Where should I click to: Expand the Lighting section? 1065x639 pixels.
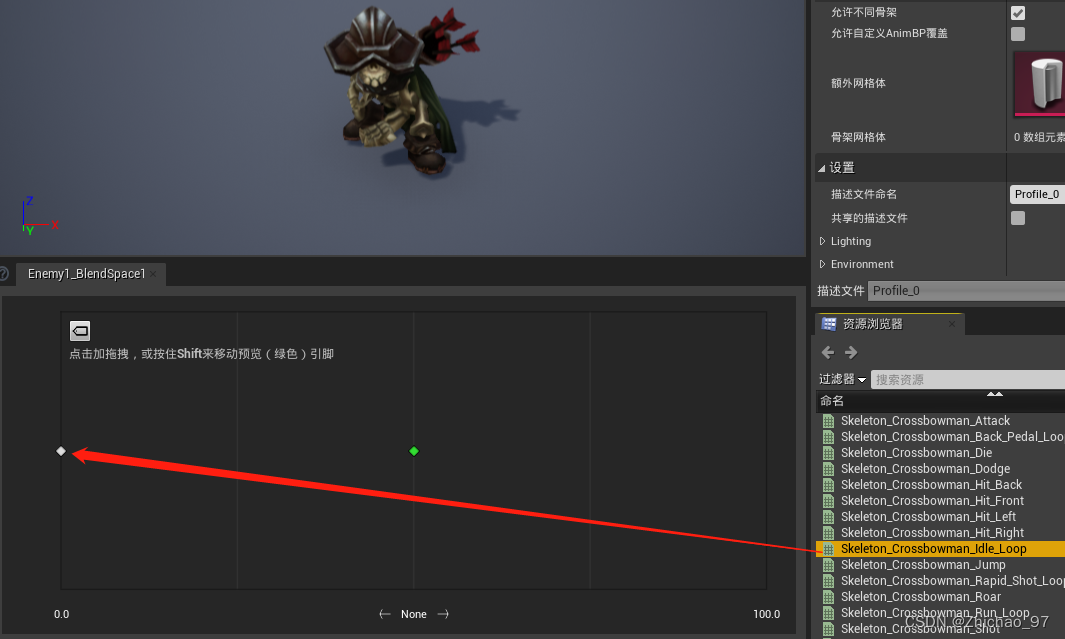coord(843,241)
